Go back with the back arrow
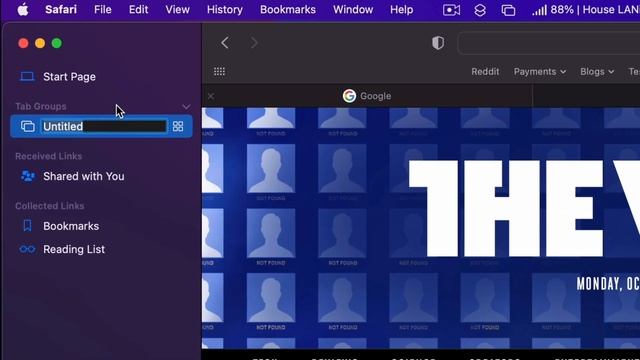 [x=225, y=42]
